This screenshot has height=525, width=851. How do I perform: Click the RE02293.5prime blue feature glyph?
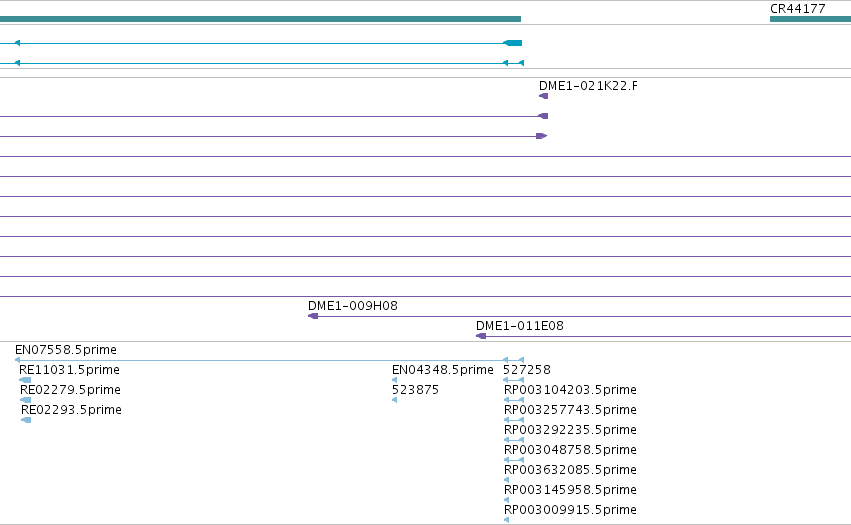[26, 420]
